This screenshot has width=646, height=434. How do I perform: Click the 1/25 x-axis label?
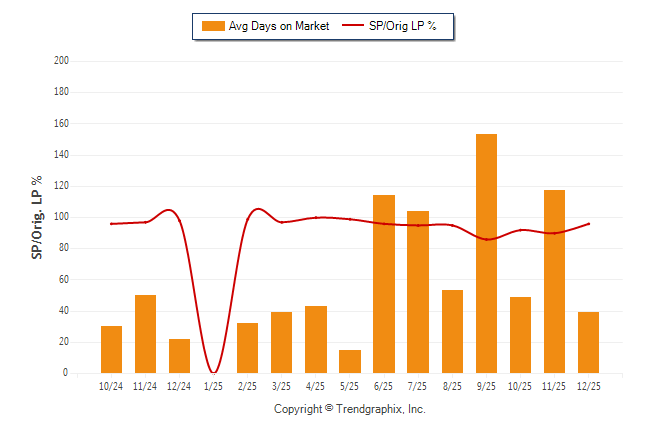click(x=214, y=386)
